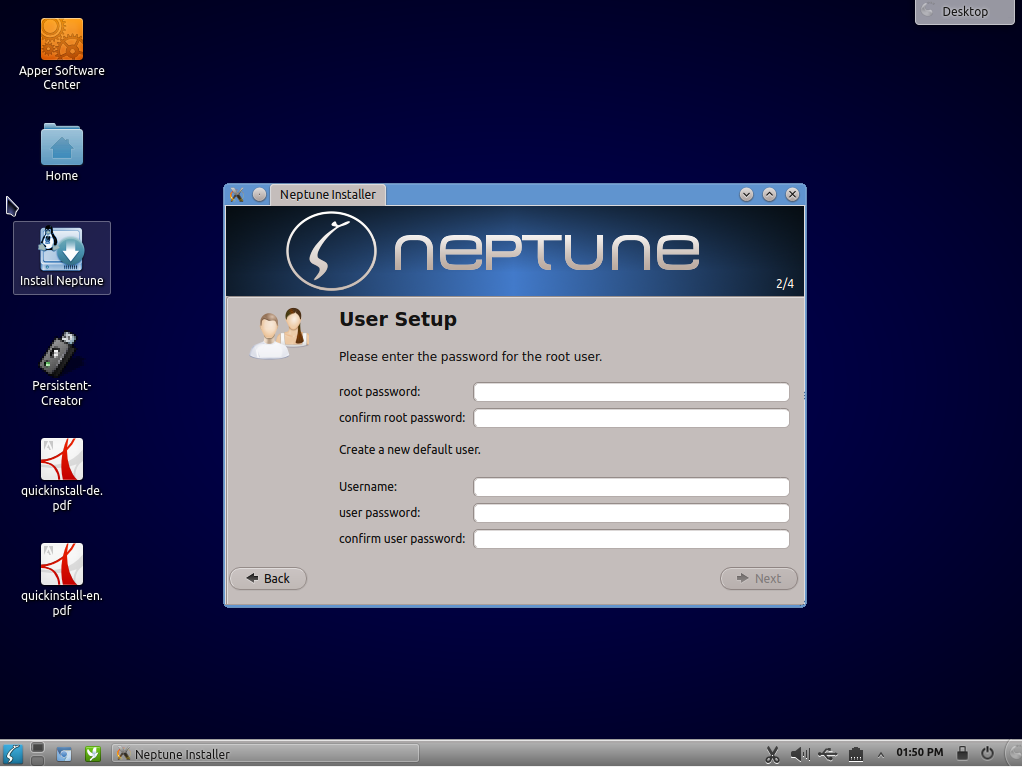Image resolution: width=1022 pixels, height=767 pixels.
Task: Click the Neptune logo banner
Action: click(x=515, y=251)
